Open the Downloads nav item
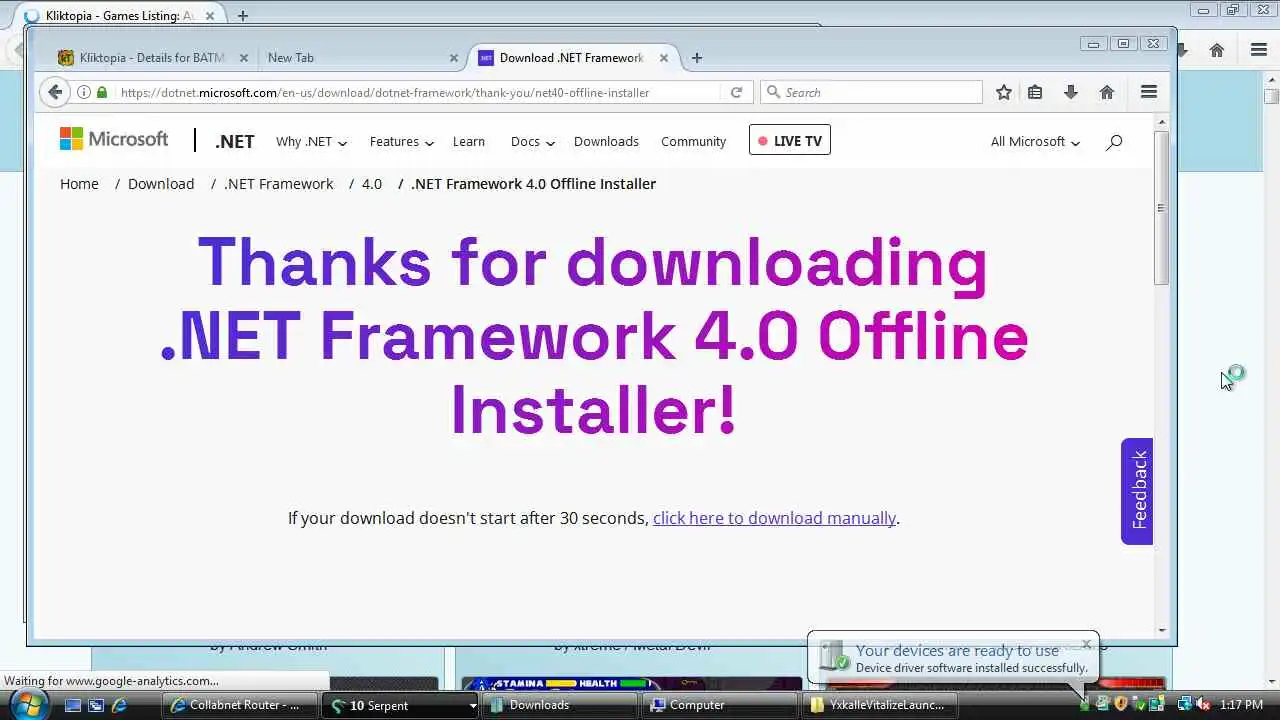The width and height of the screenshot is (1280, 720). (606, 142)
